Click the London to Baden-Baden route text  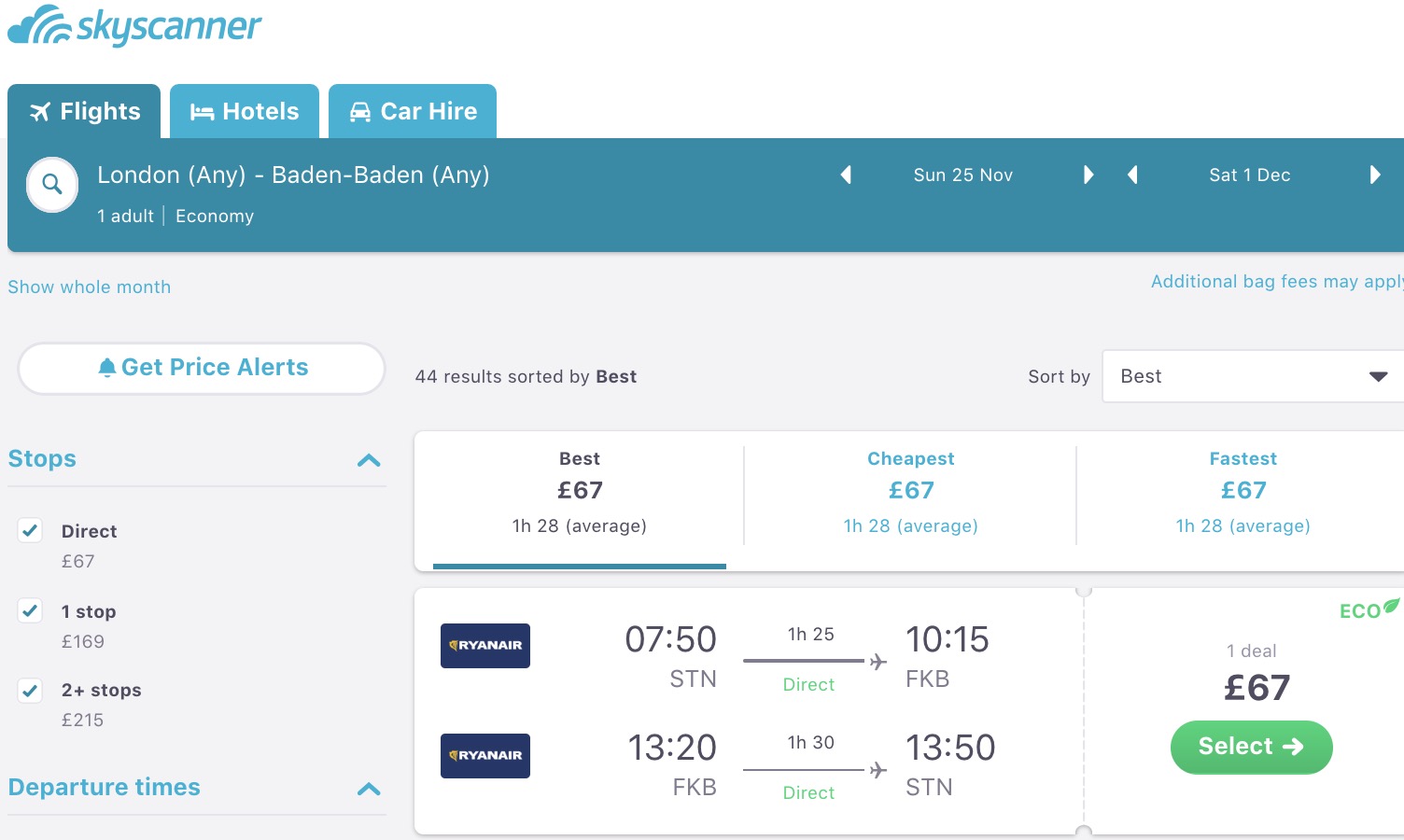click(293, 175)
